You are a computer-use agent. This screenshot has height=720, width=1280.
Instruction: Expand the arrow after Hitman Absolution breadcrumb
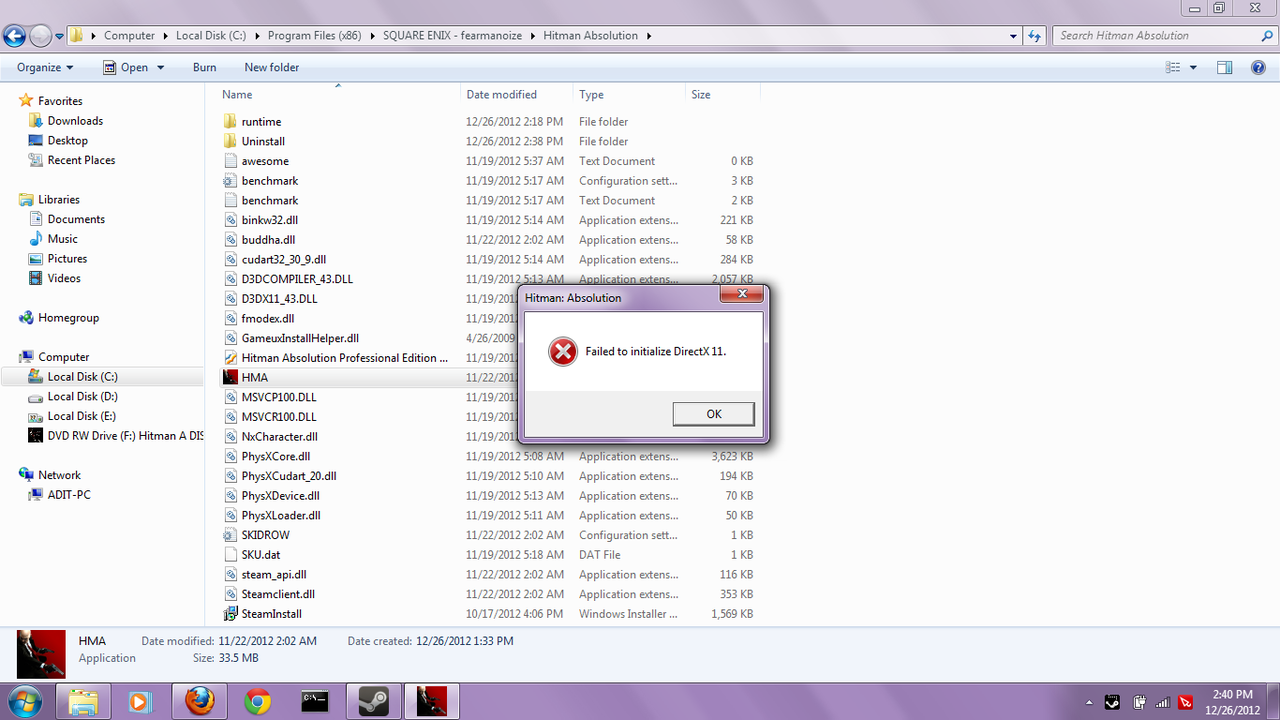(x=648, y=36)
